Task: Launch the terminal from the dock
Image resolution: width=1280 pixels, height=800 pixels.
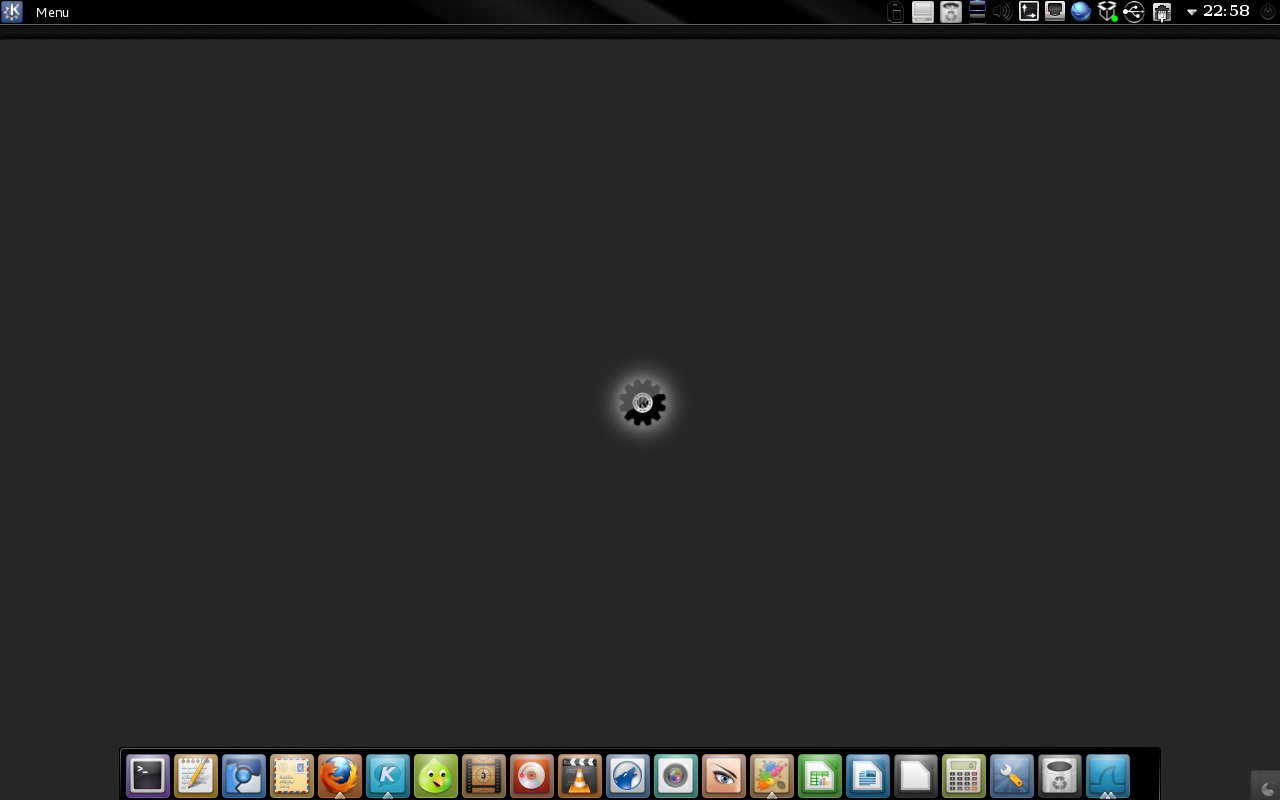Action: coord(148,776)
